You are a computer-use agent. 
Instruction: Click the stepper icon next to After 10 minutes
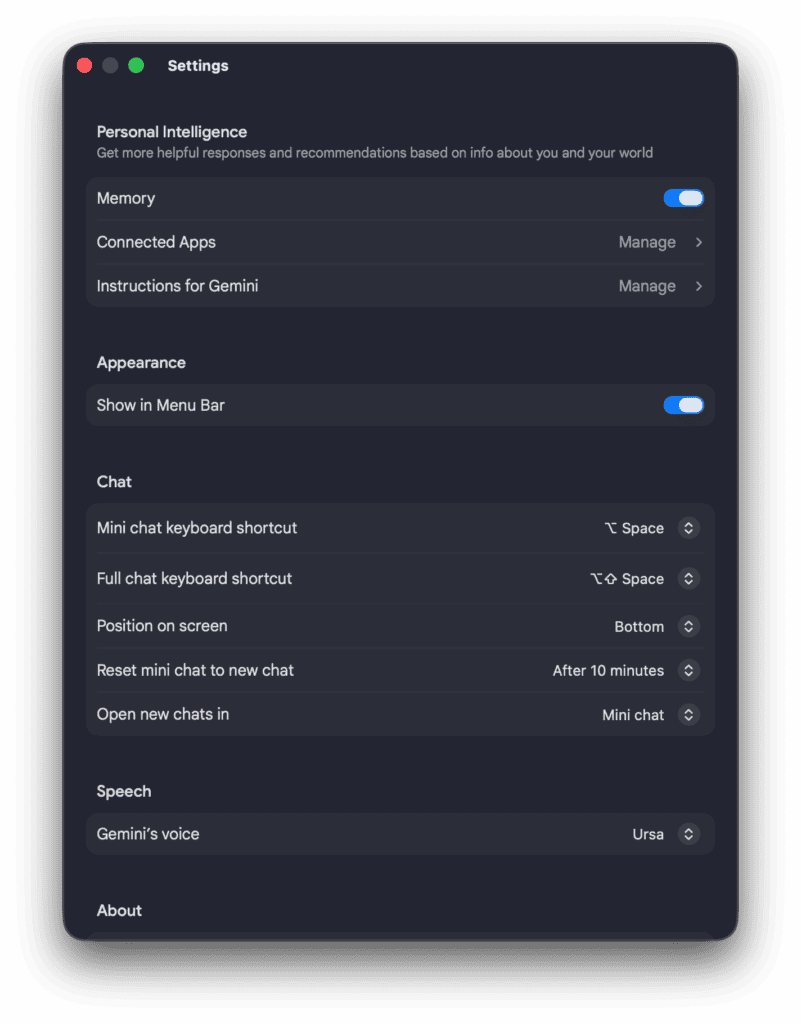688,670
